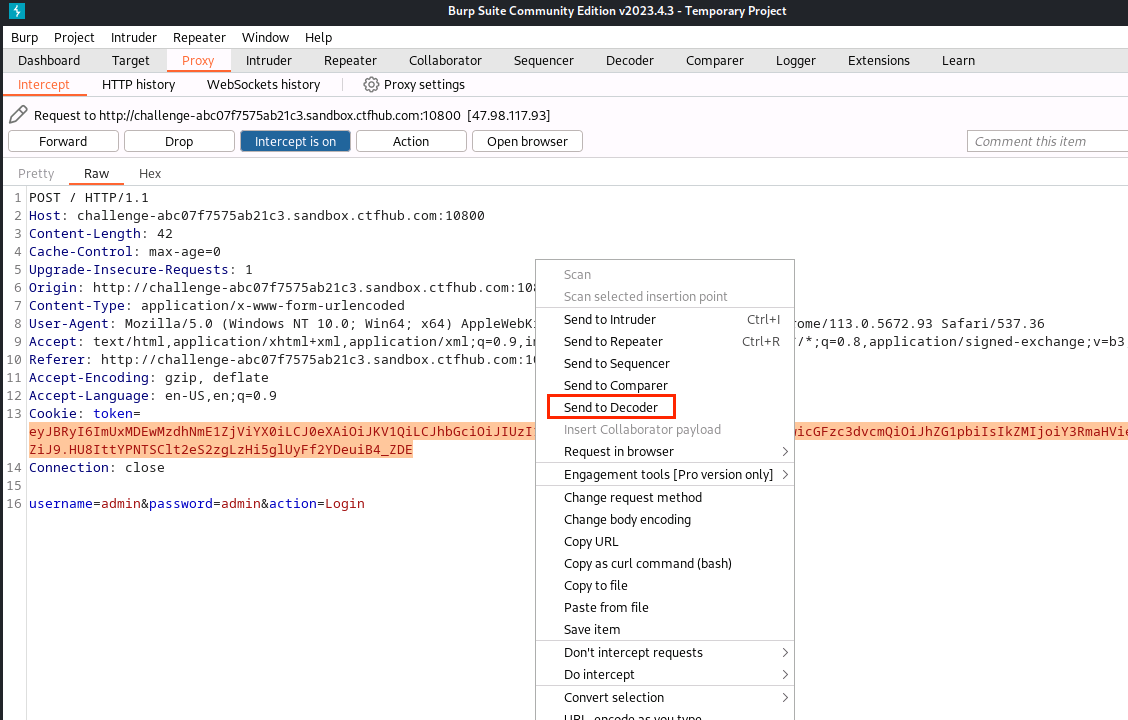
Task: Click the Accept-Language header line
Action: point(153,396)
